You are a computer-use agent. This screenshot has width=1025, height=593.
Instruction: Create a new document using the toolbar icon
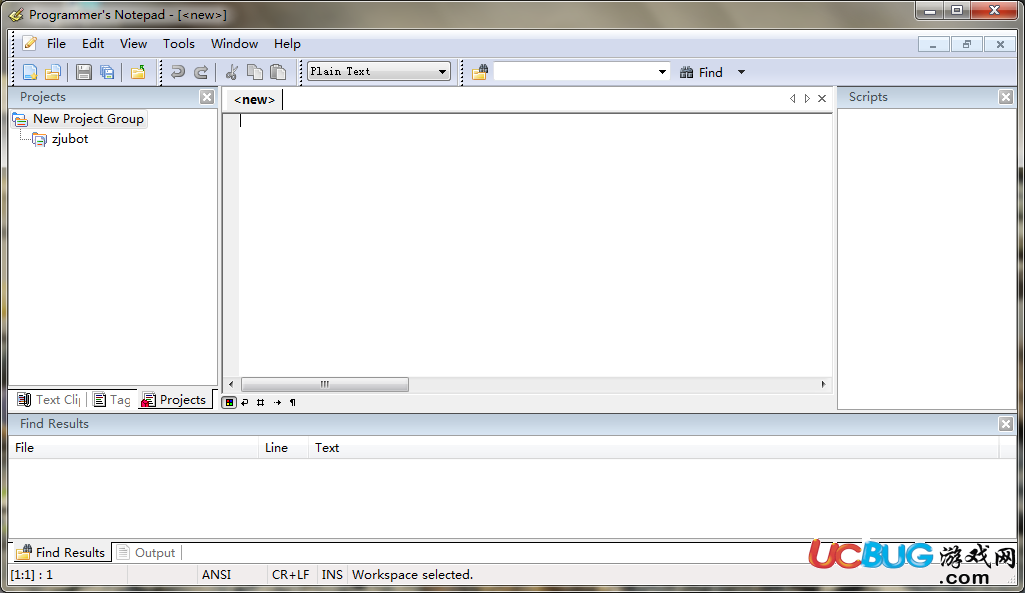tap(30, 72)
